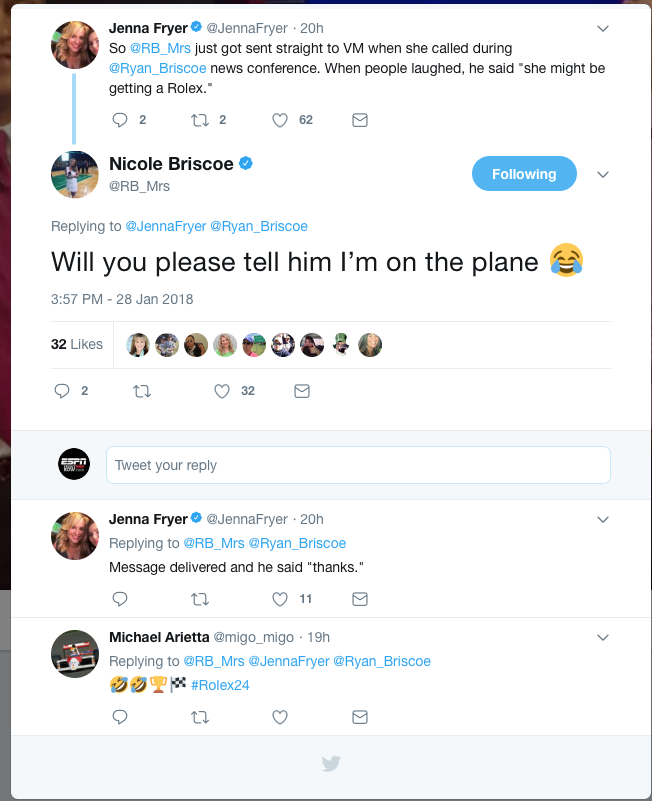This screenshot has width=652, height=801.
Task: Reply to Jenna Fryer's top tweet
Action: coord(120,120)
